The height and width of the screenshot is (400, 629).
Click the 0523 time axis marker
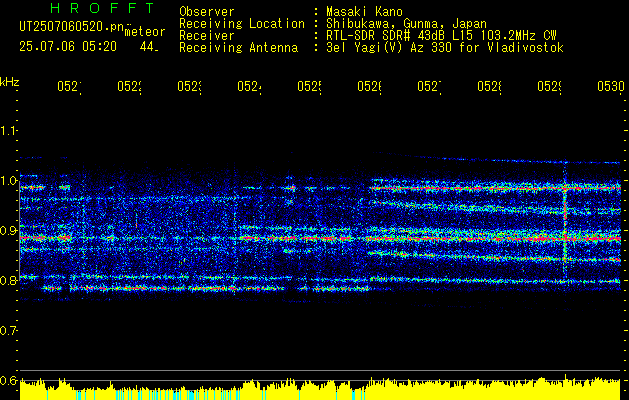189,87
